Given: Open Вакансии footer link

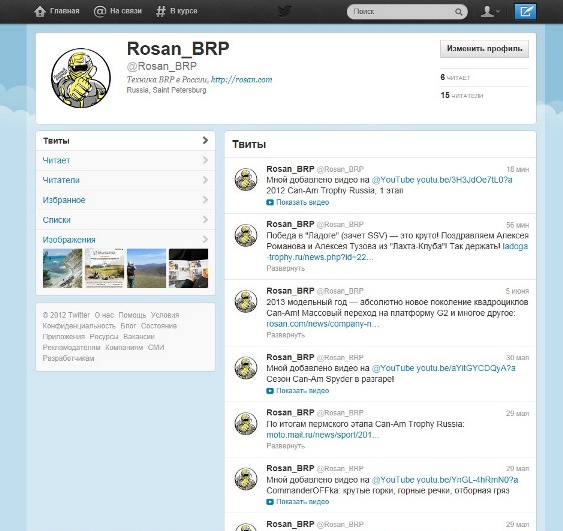Looking at the screenshot, I should 139,336.
